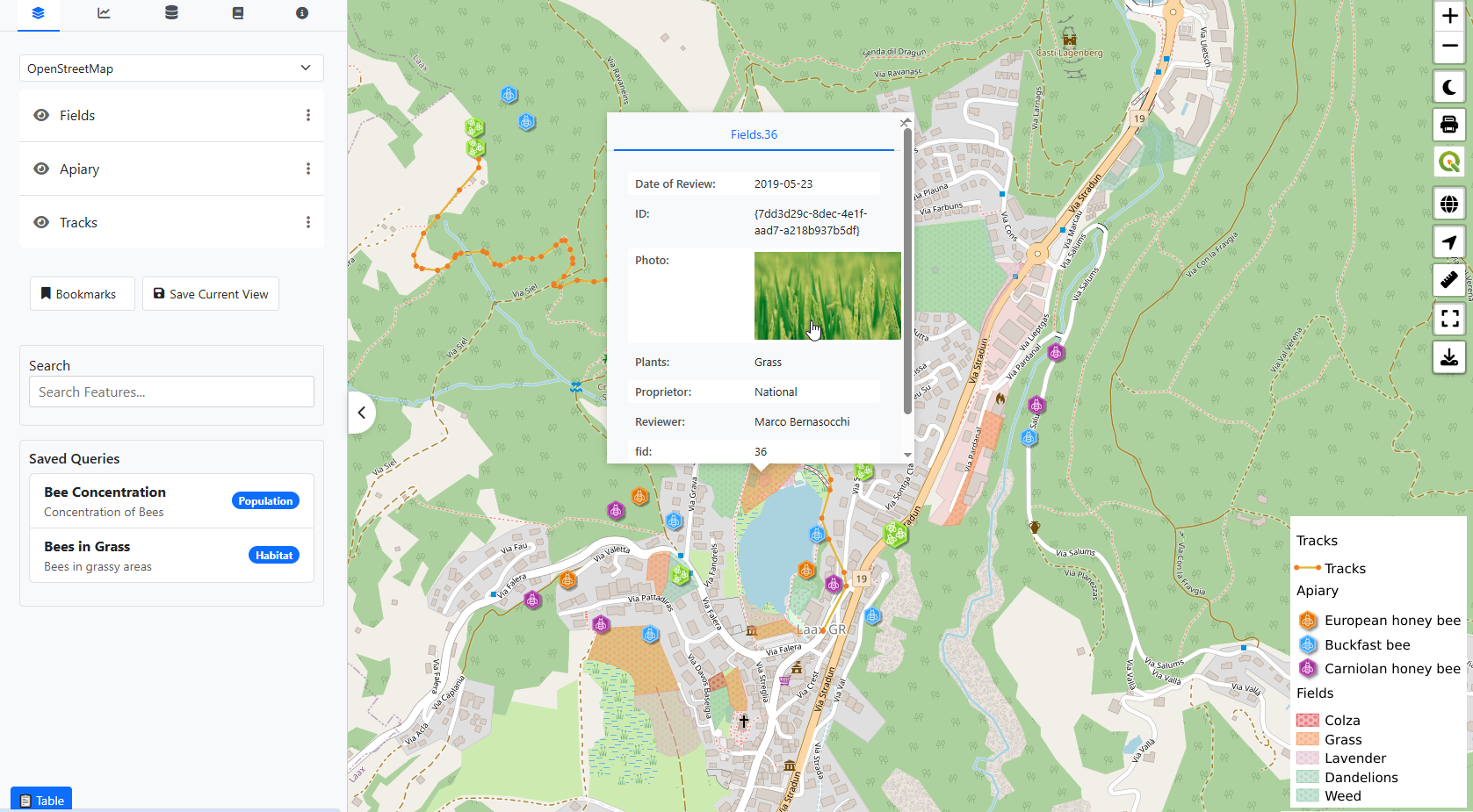Open the info tab in sidebar
The height and width of the screenshot is (812, 1473).
tap(302, 13)
